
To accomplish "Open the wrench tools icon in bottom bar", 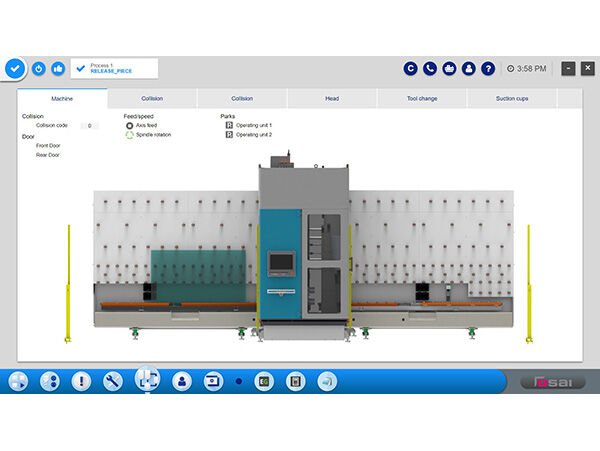I will click(x=113, y=381).
